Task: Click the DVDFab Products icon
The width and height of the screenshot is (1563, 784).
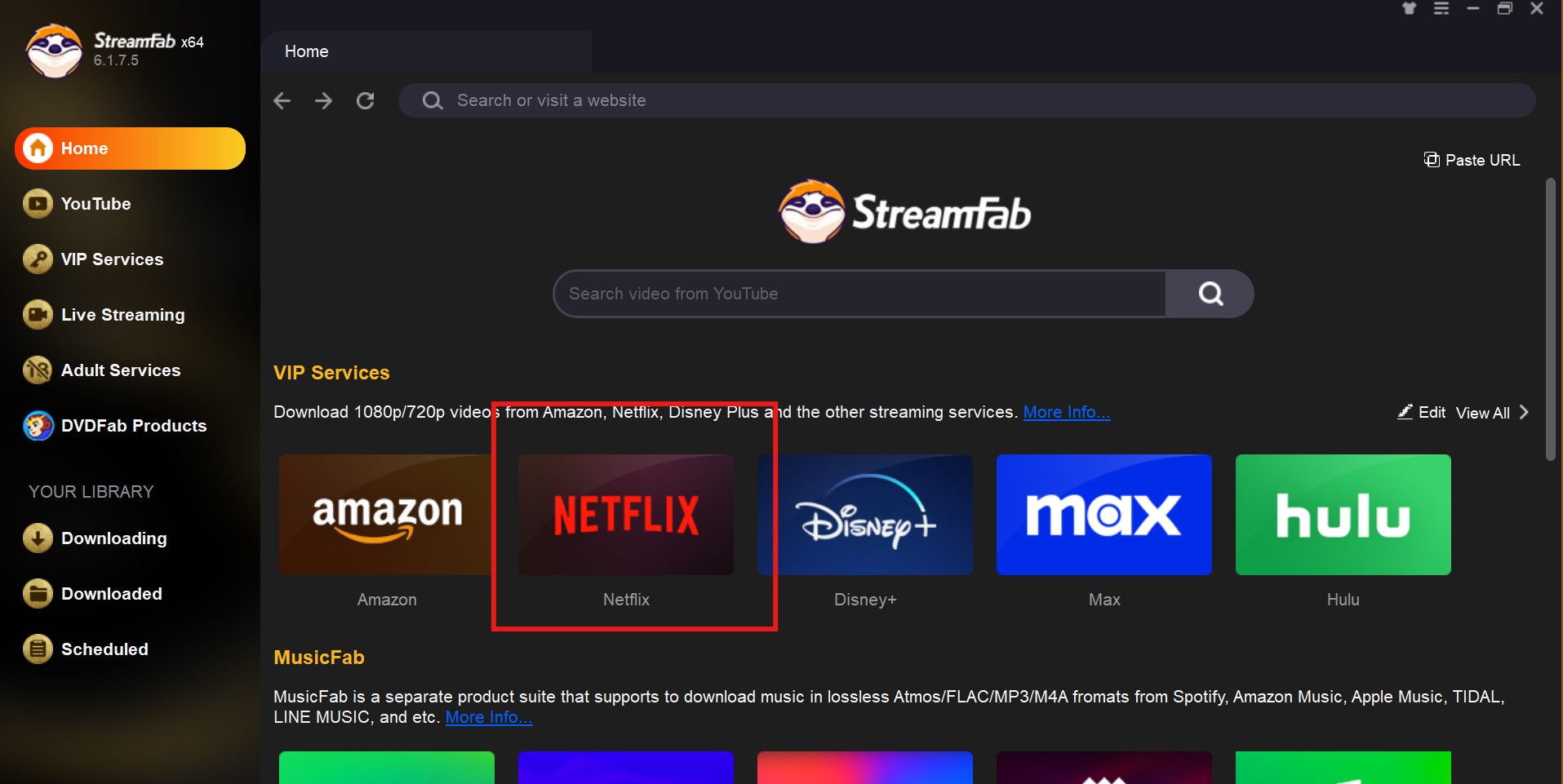Action: click(x=38, y=426)
